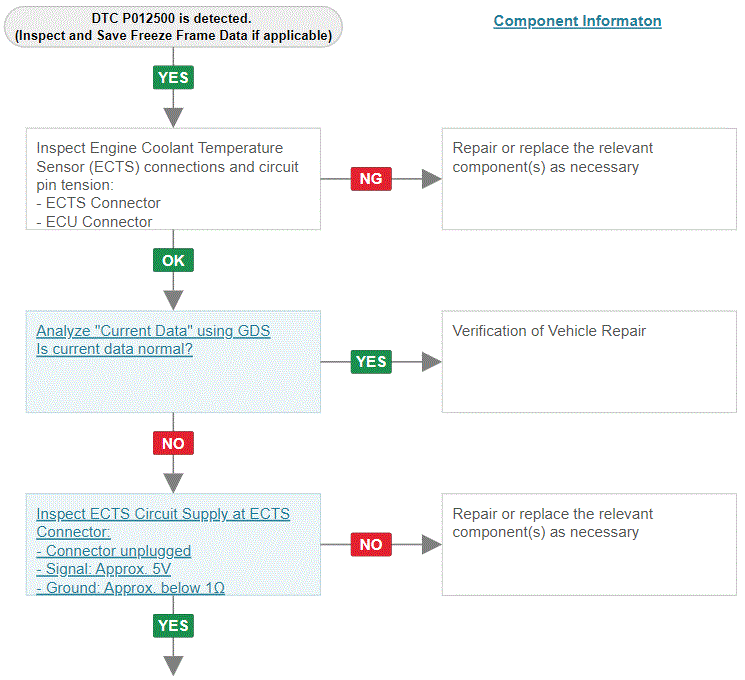Click the red NO badge below current data box
This screenshot has height=680, width=745.
[x=173, y=443]
